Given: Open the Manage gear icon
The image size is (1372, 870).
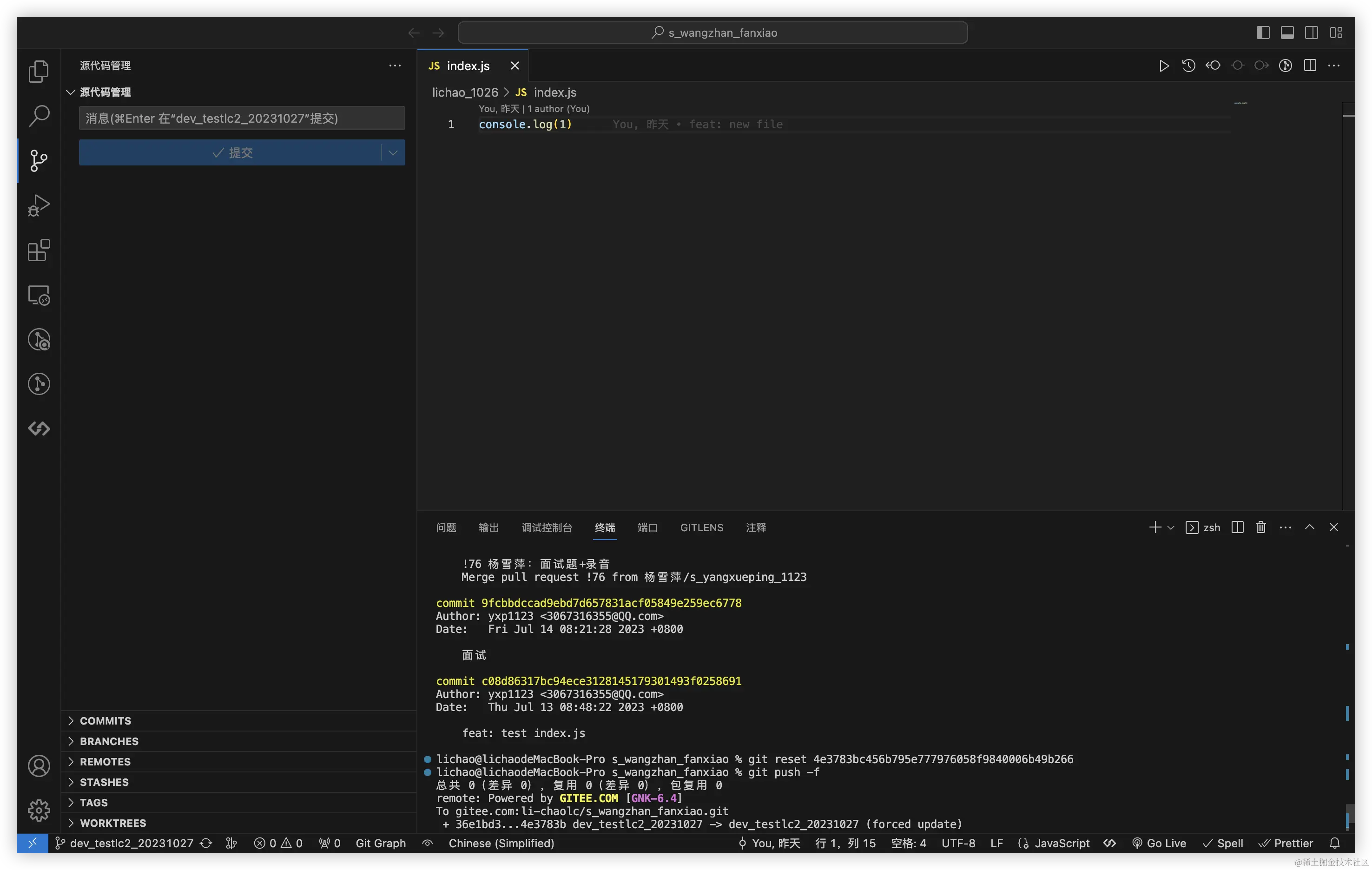Looking at the screenshot, I should (x=39, y=810).
